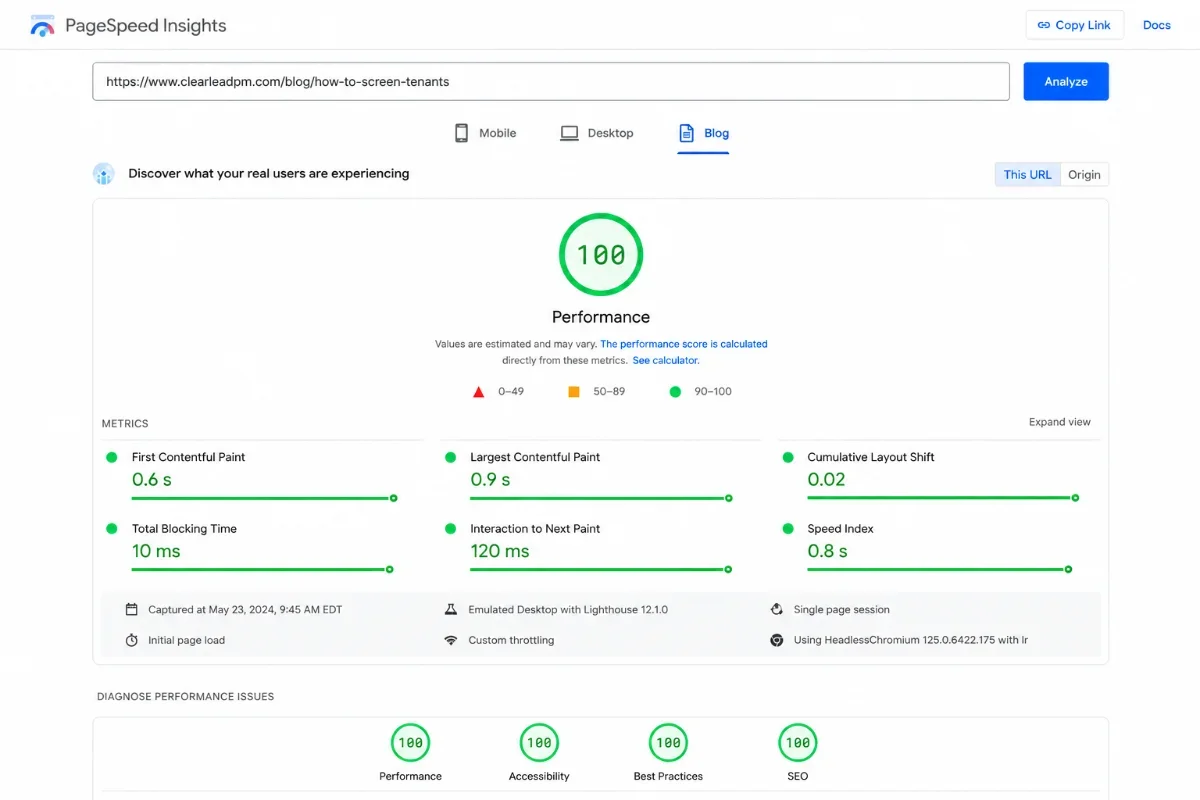Jump to the Best Practices category gauge
Viewport: 1200px width, 800px height.
click(x=668, y=743)
